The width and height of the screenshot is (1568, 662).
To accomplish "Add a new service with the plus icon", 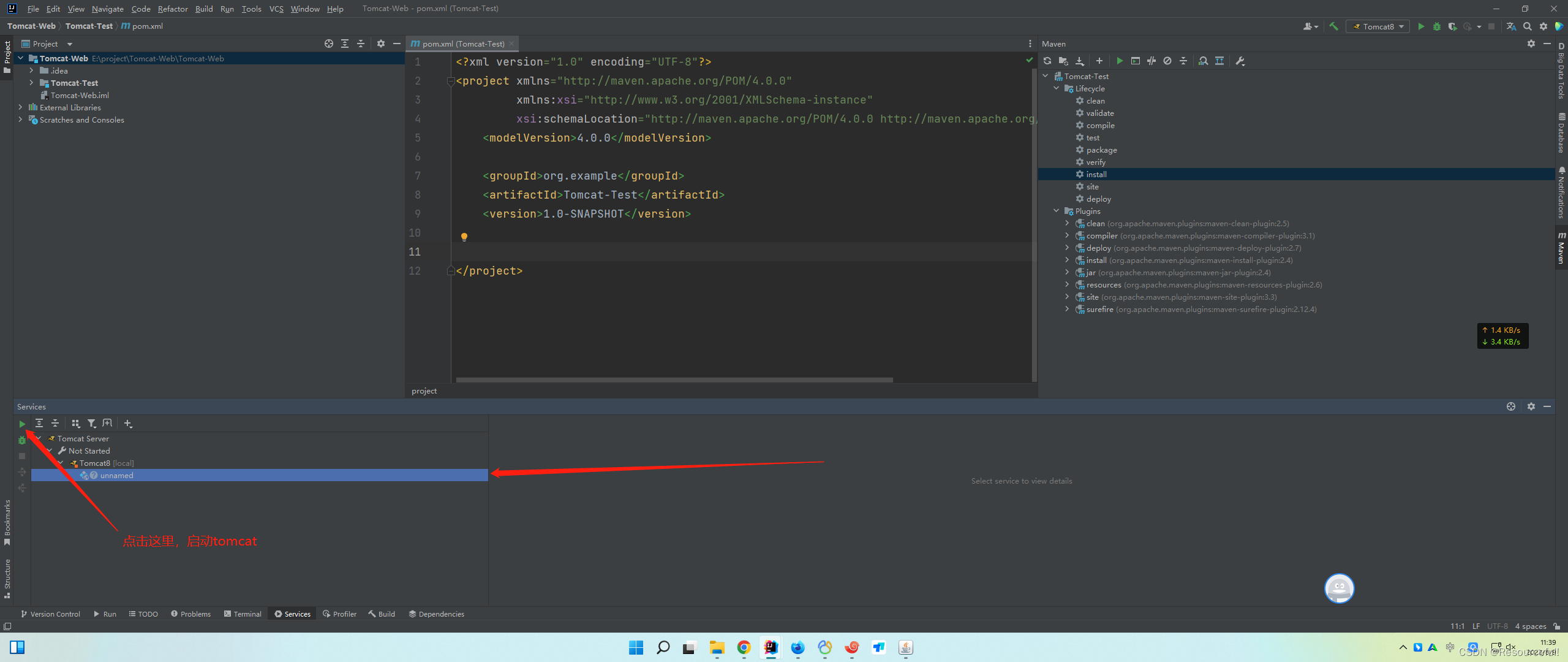I will pos(128,423).
